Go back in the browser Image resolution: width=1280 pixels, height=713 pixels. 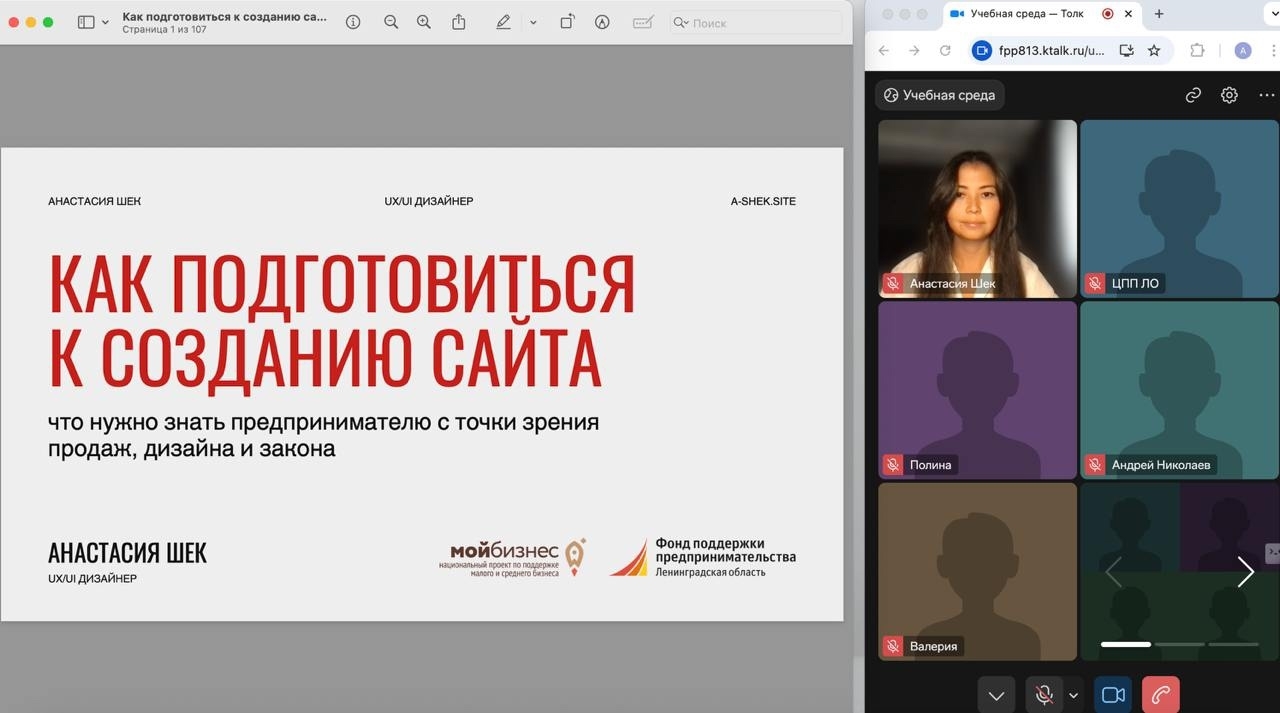point(884,50)
